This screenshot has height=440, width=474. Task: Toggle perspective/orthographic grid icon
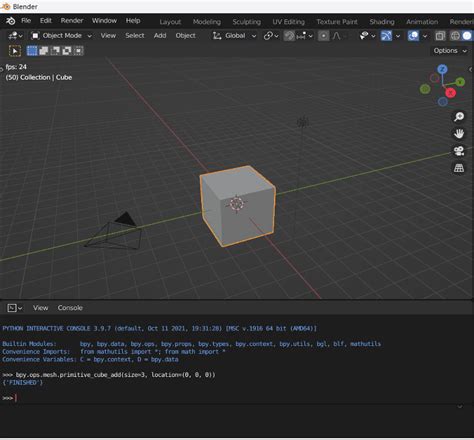coord(459,168)
